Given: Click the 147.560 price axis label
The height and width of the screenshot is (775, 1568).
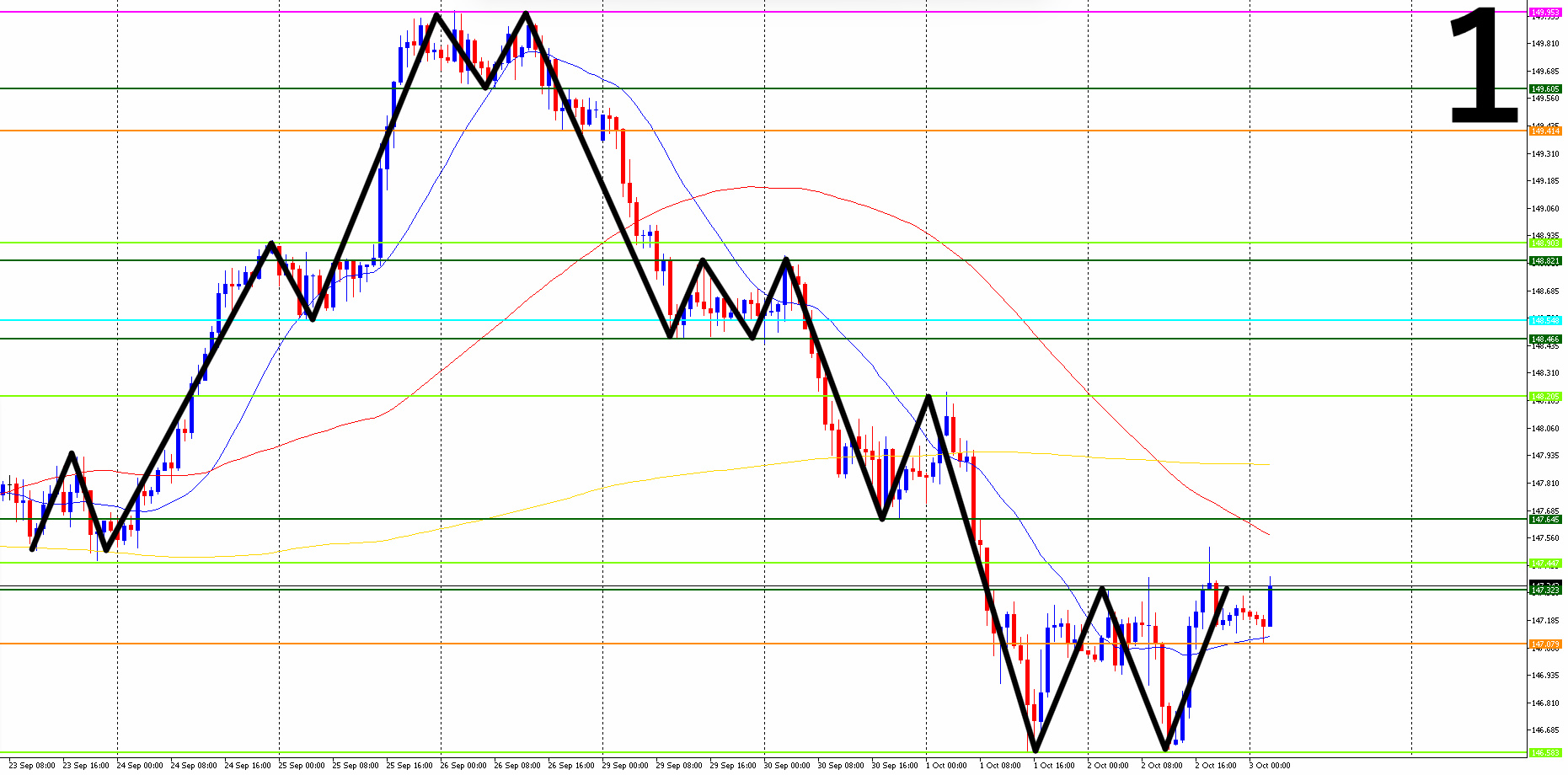Looking at the screenshot, I should [x=1544, y=537].
